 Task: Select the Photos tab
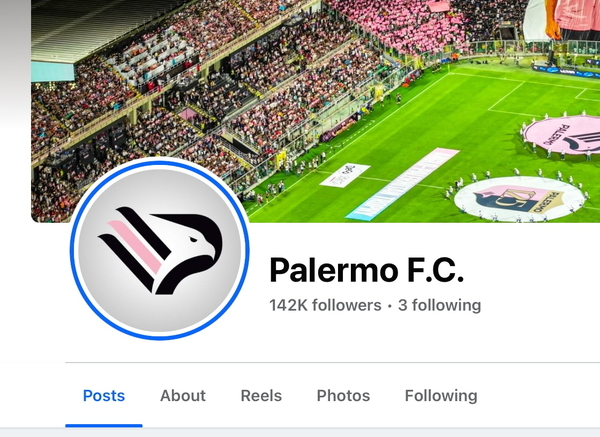343,396
